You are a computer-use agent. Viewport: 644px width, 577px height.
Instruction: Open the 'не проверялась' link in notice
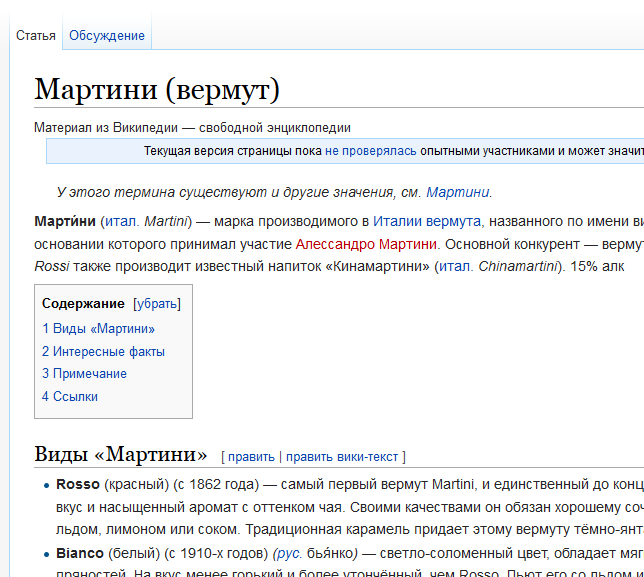pos(370,151)
